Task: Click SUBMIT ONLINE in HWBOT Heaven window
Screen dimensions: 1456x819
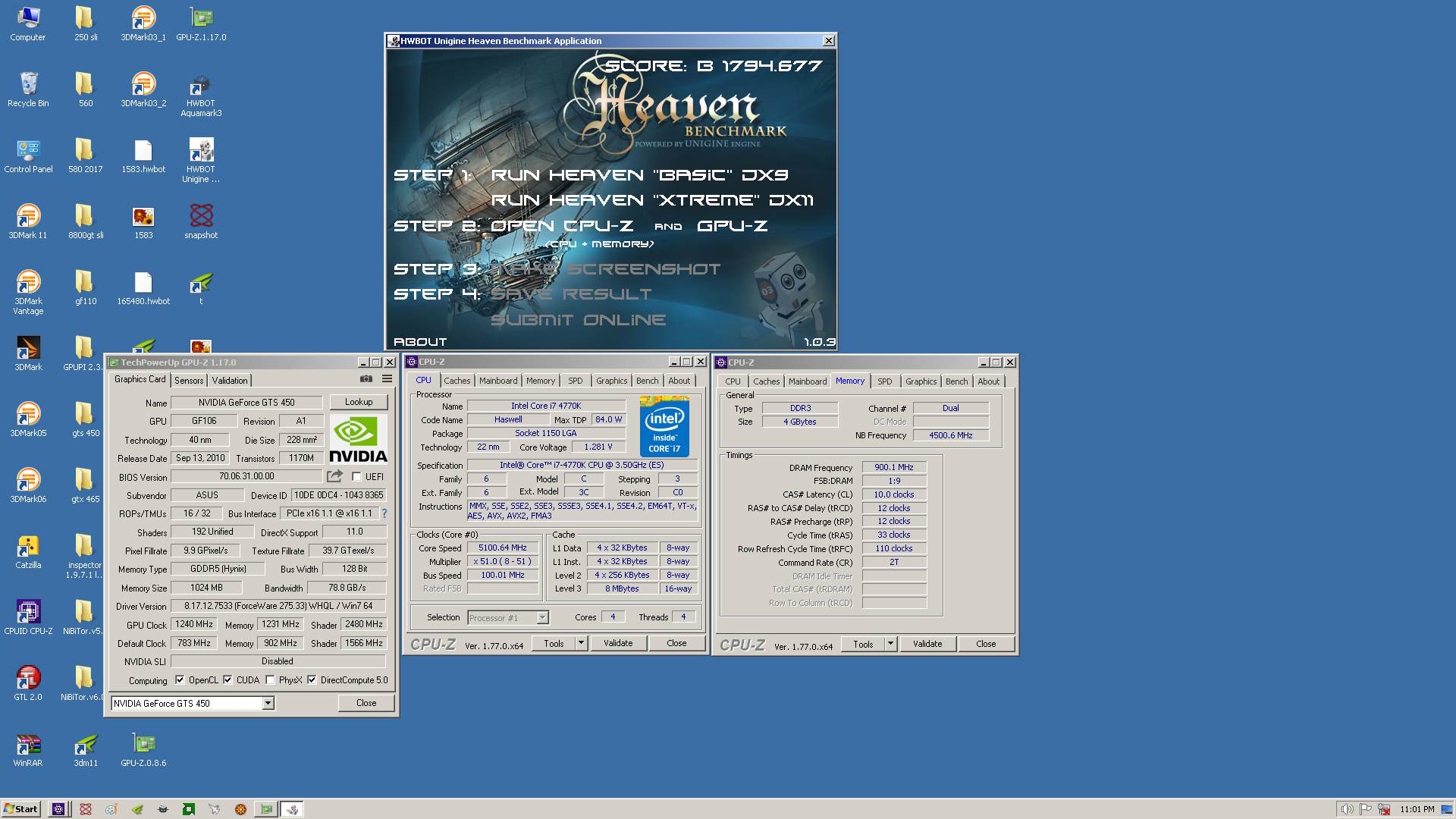Action: point(579,320)
